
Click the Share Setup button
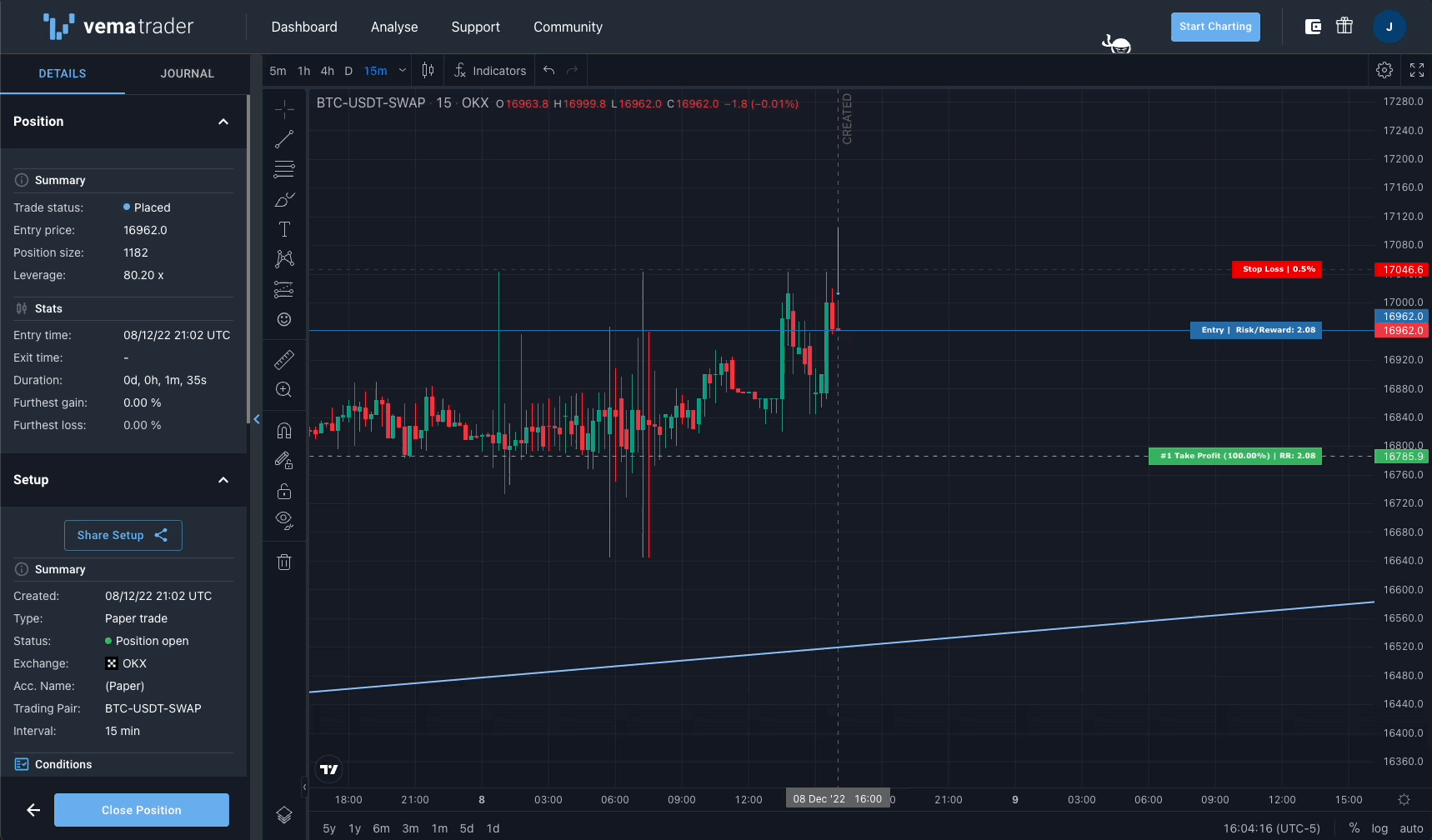pyautogui.click(x=123, y=535)
